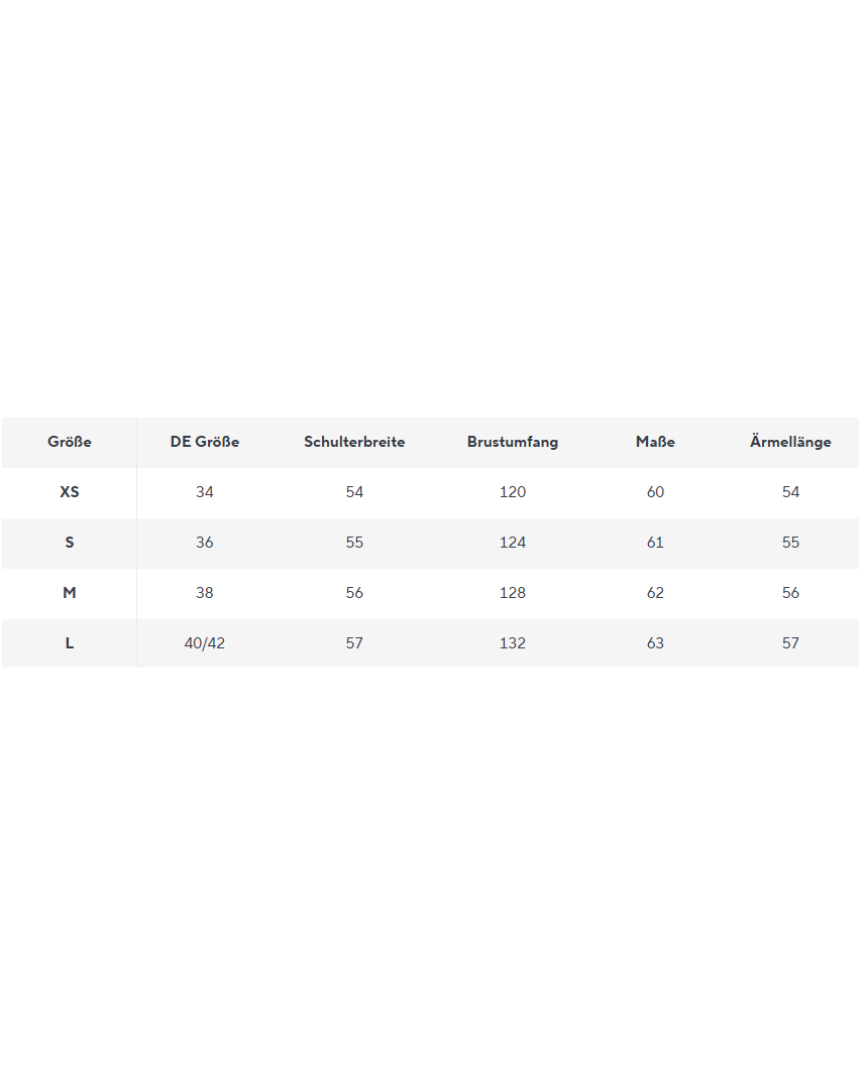Image resolution: width=864 pixels, height=1080 pixels.
Task: Select the Schulterbreite column header
Action: 354,442
